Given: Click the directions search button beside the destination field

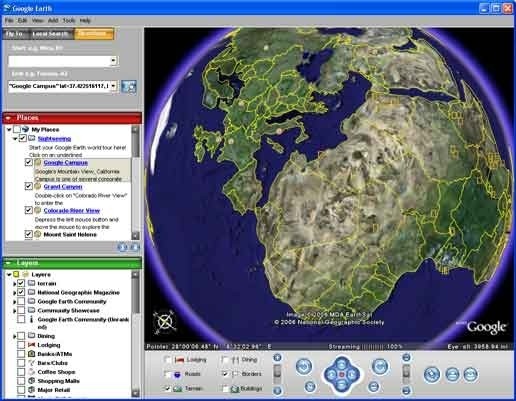Looking at the screenshot, I should pyautogui.click(x=129, y=86).
